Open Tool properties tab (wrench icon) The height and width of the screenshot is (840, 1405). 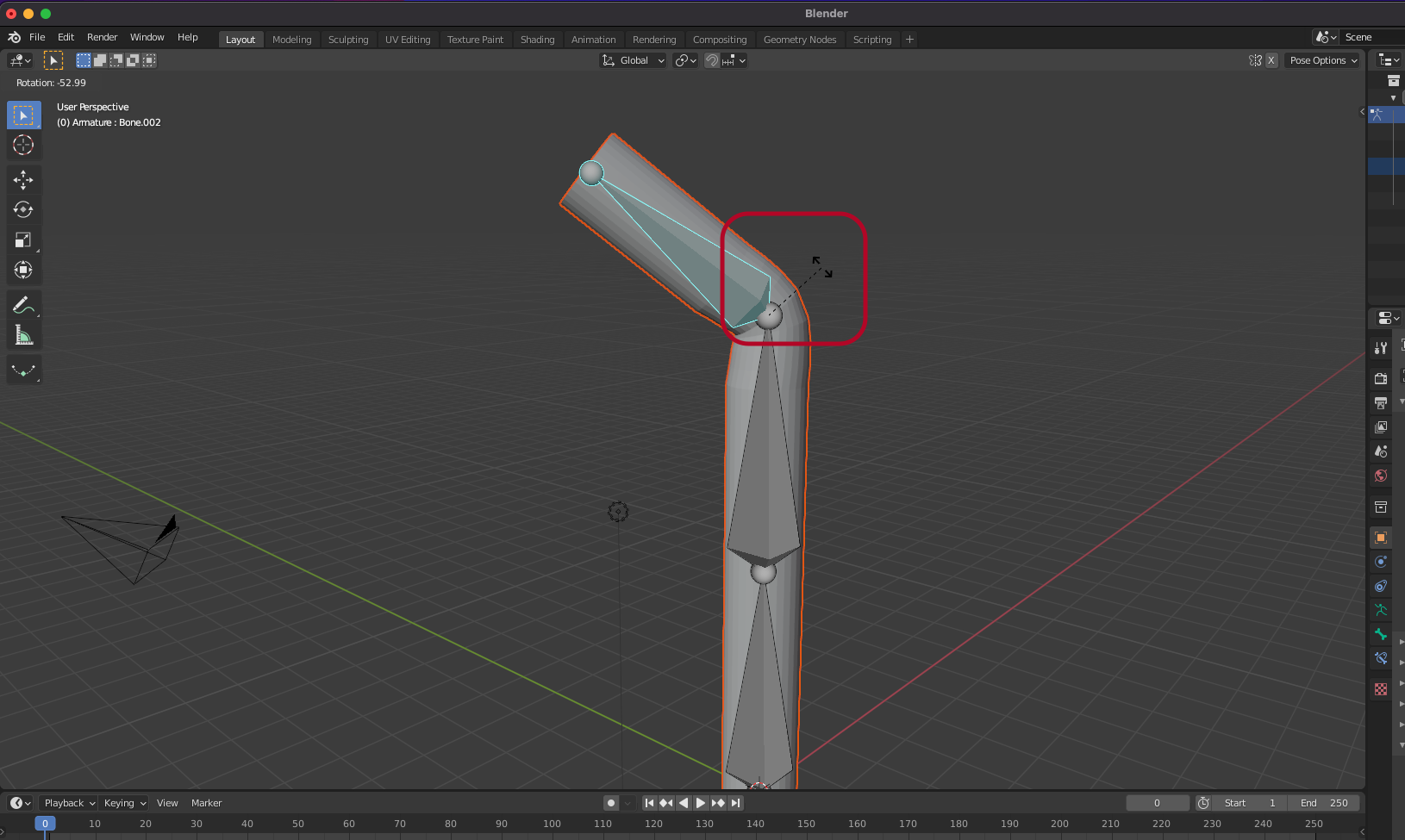1381,348
